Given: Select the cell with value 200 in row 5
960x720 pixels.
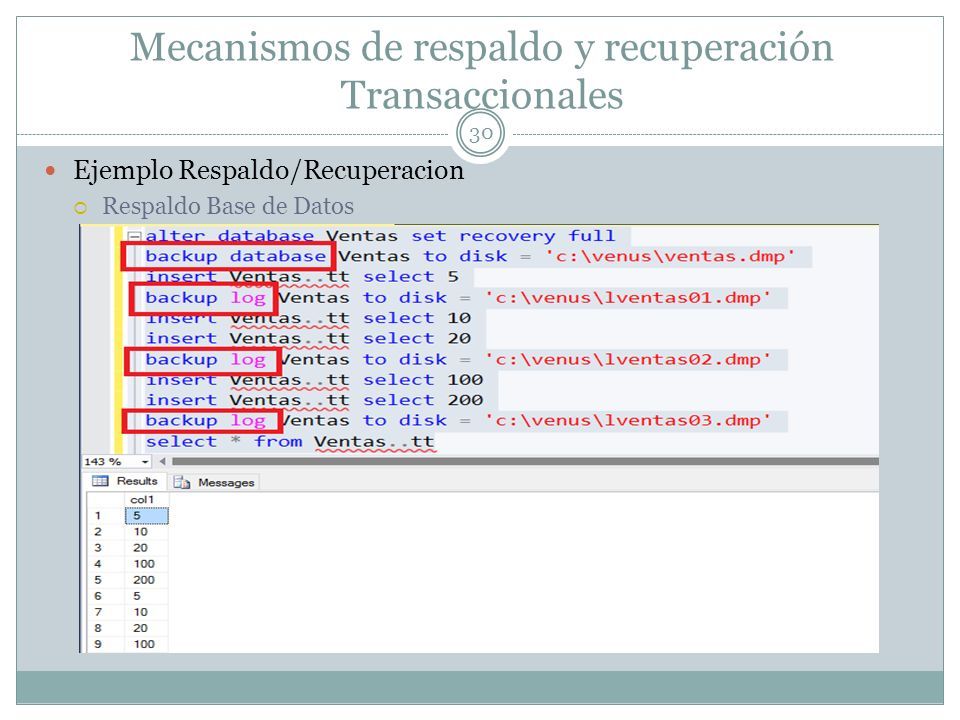Looking at the screenshot, I should click(x=146, y=579).
